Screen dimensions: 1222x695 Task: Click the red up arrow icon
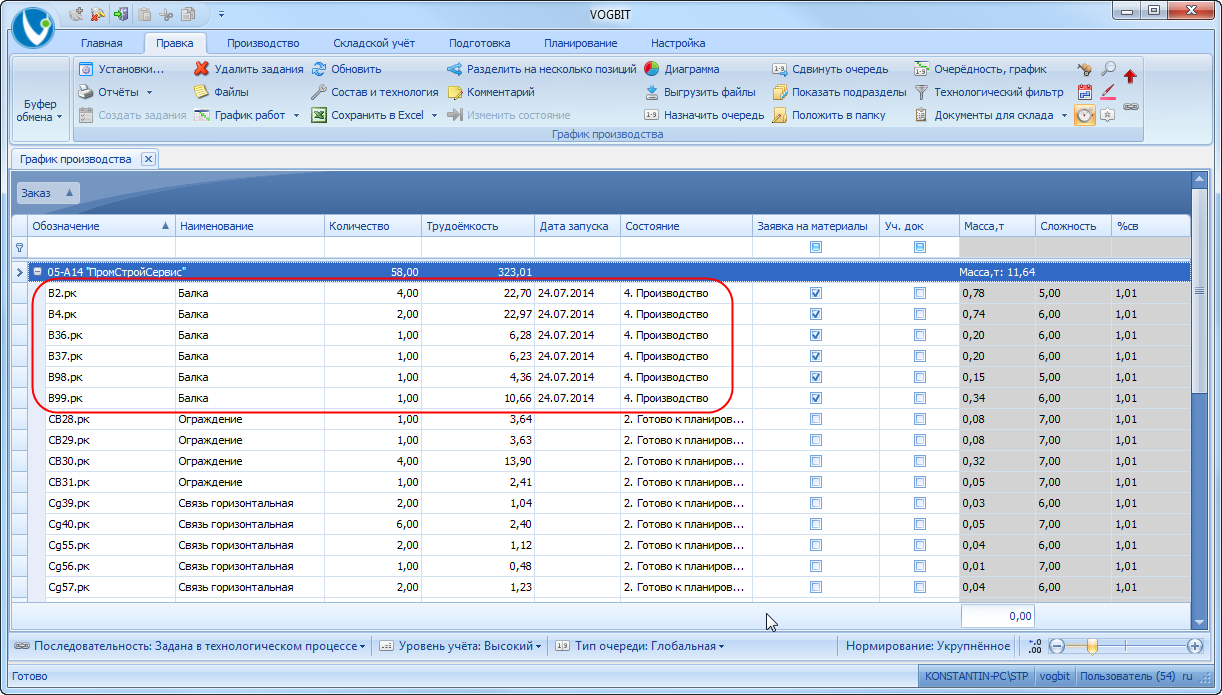[1131, 75]
